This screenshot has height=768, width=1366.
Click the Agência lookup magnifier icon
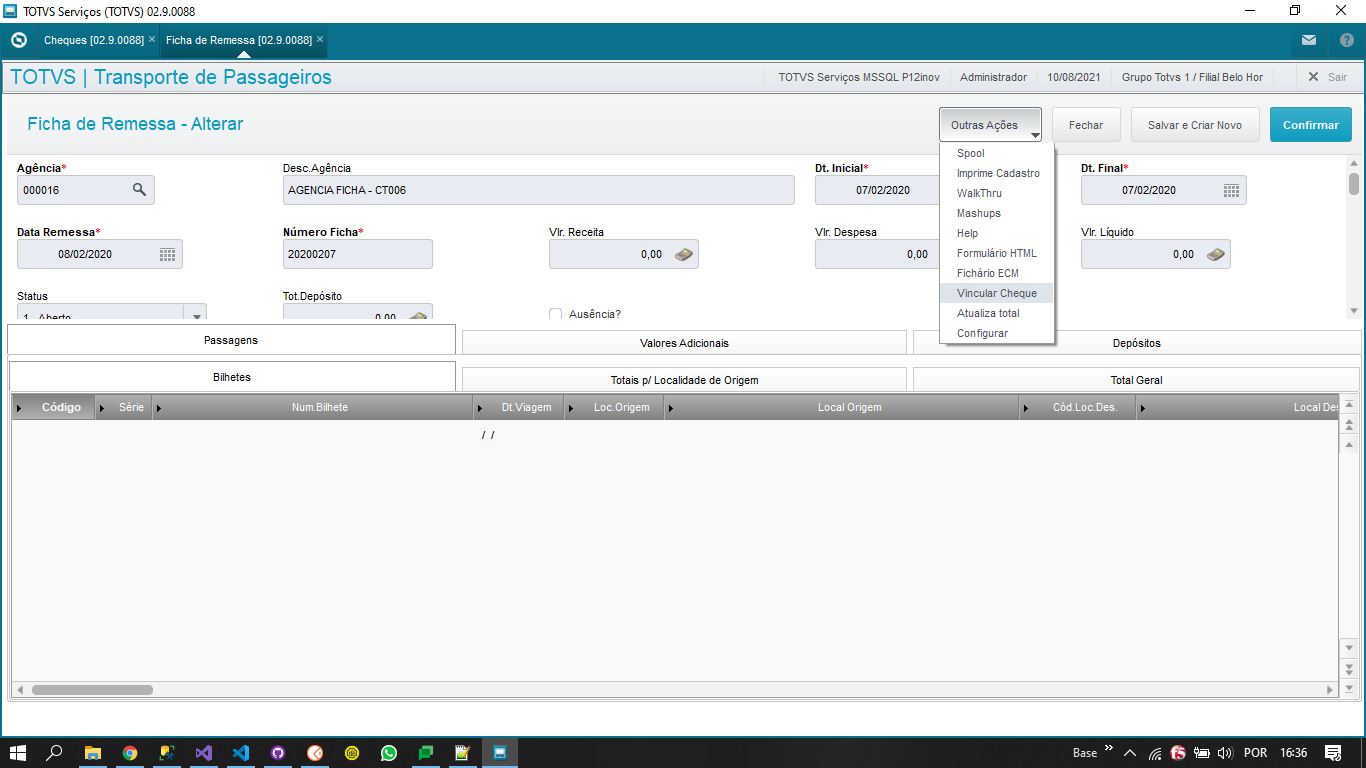(x=139, y=190)
